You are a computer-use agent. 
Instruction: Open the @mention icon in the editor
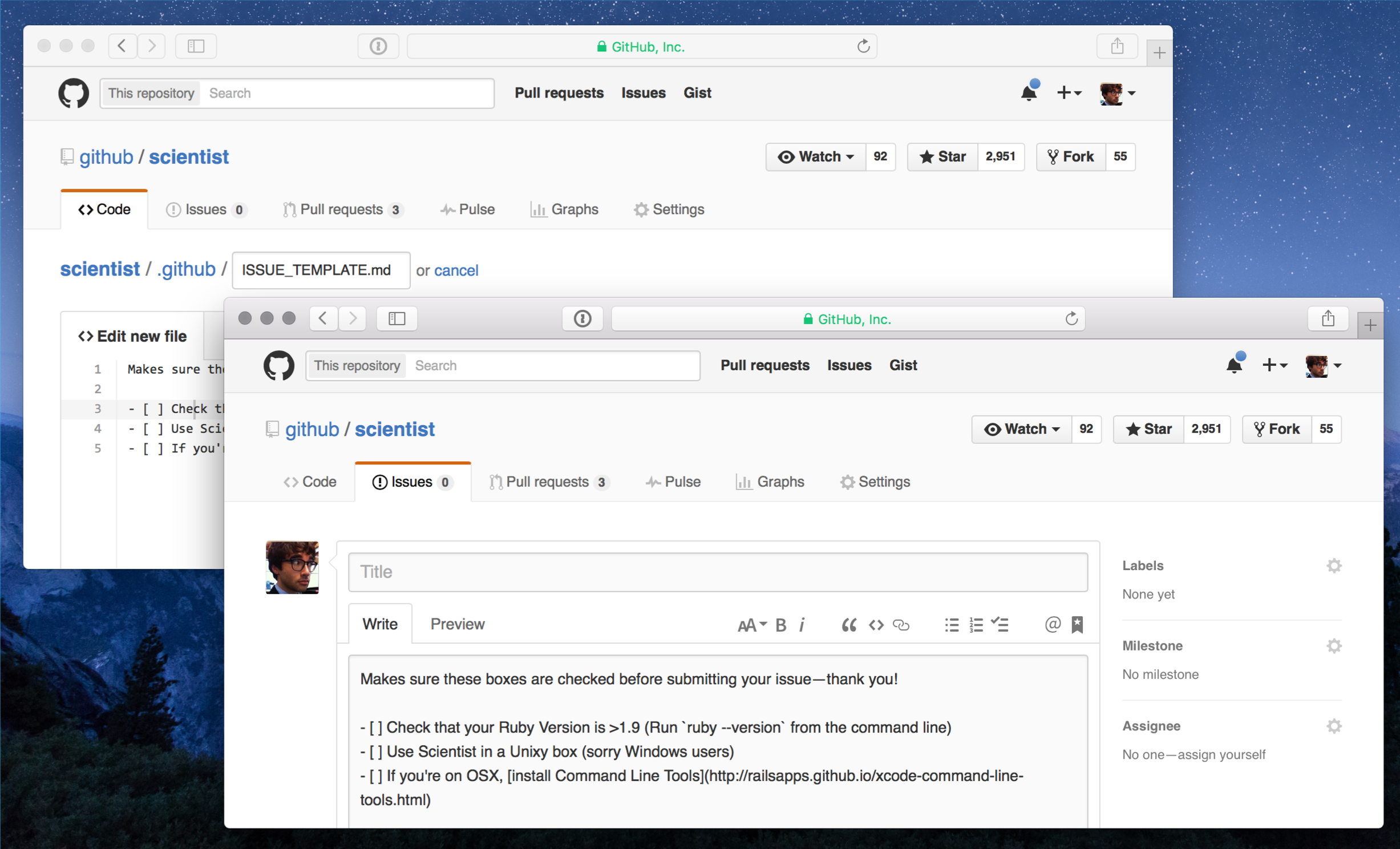(1052, 625)
